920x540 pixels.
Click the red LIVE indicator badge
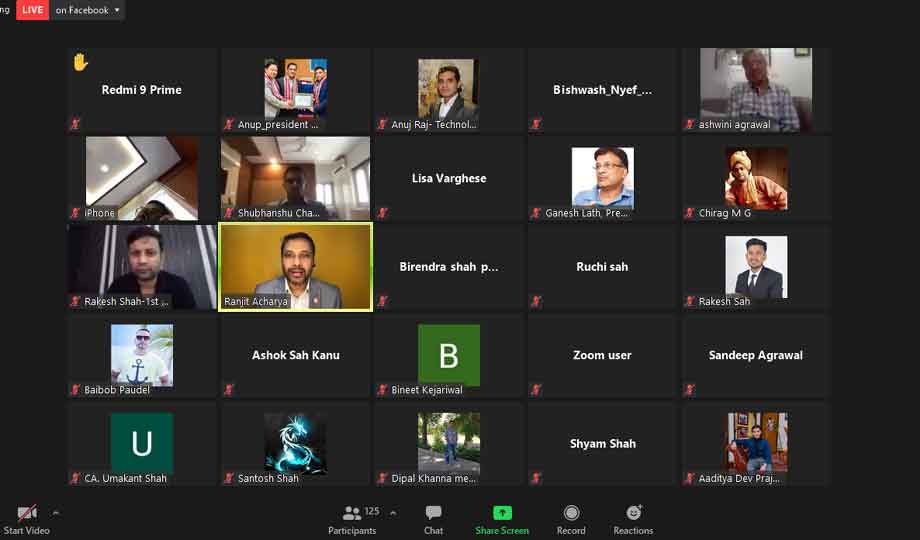coord(32,10)
